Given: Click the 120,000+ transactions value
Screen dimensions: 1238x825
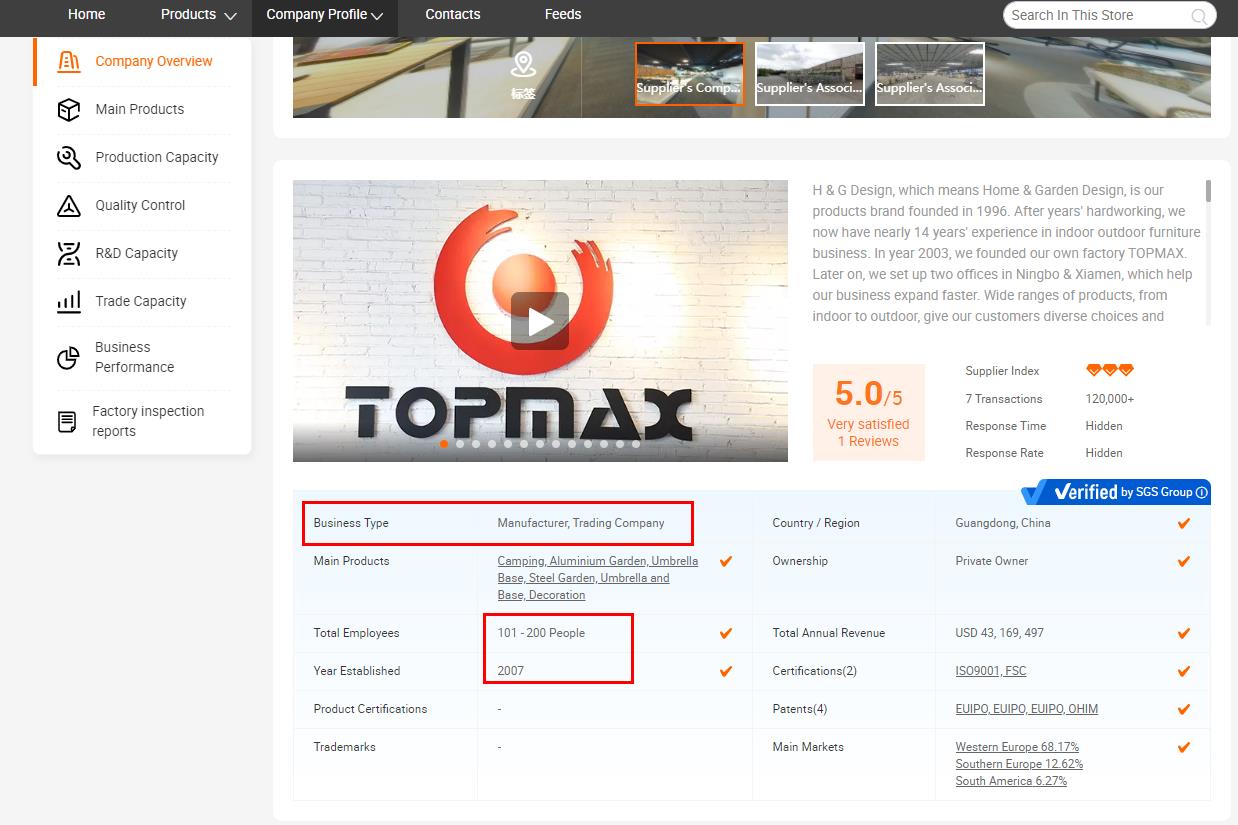Looking at the screenshot, I should click(1110, 399).
